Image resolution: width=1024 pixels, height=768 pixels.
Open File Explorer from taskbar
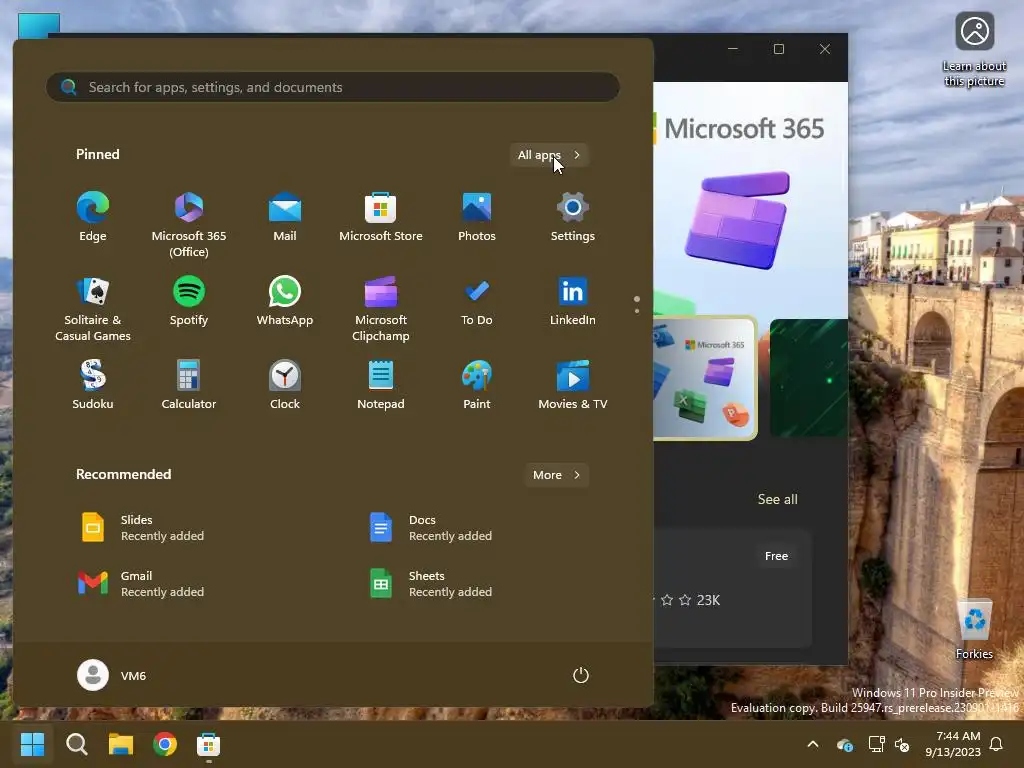point(121,744)
